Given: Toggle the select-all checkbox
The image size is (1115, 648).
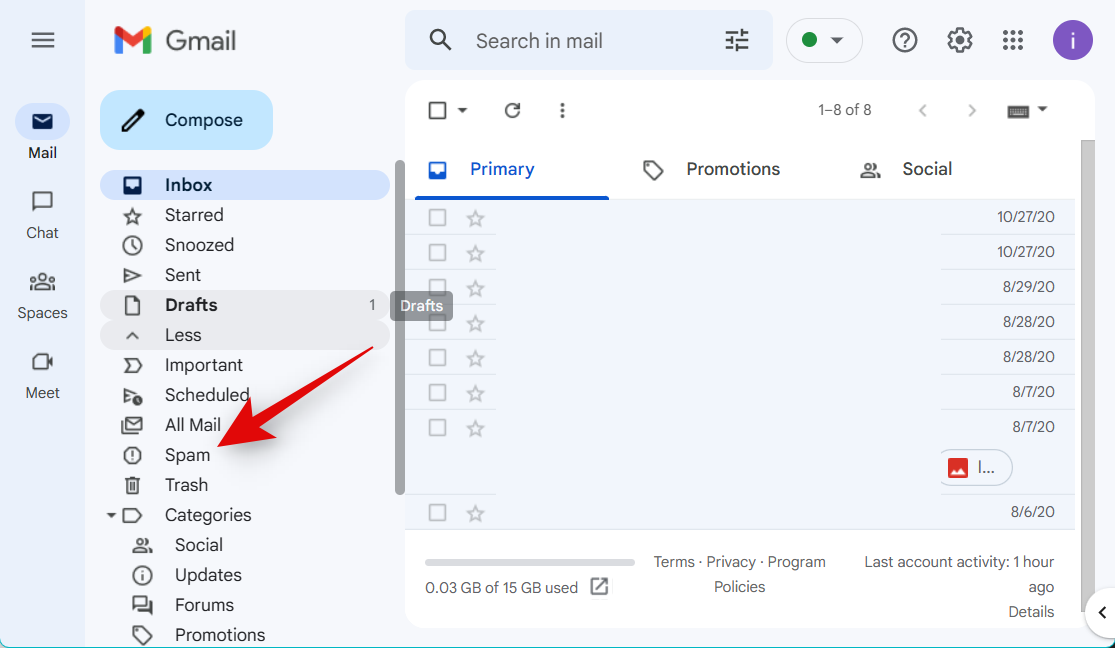Looking at the screenshot, I should tap(437, 110).
